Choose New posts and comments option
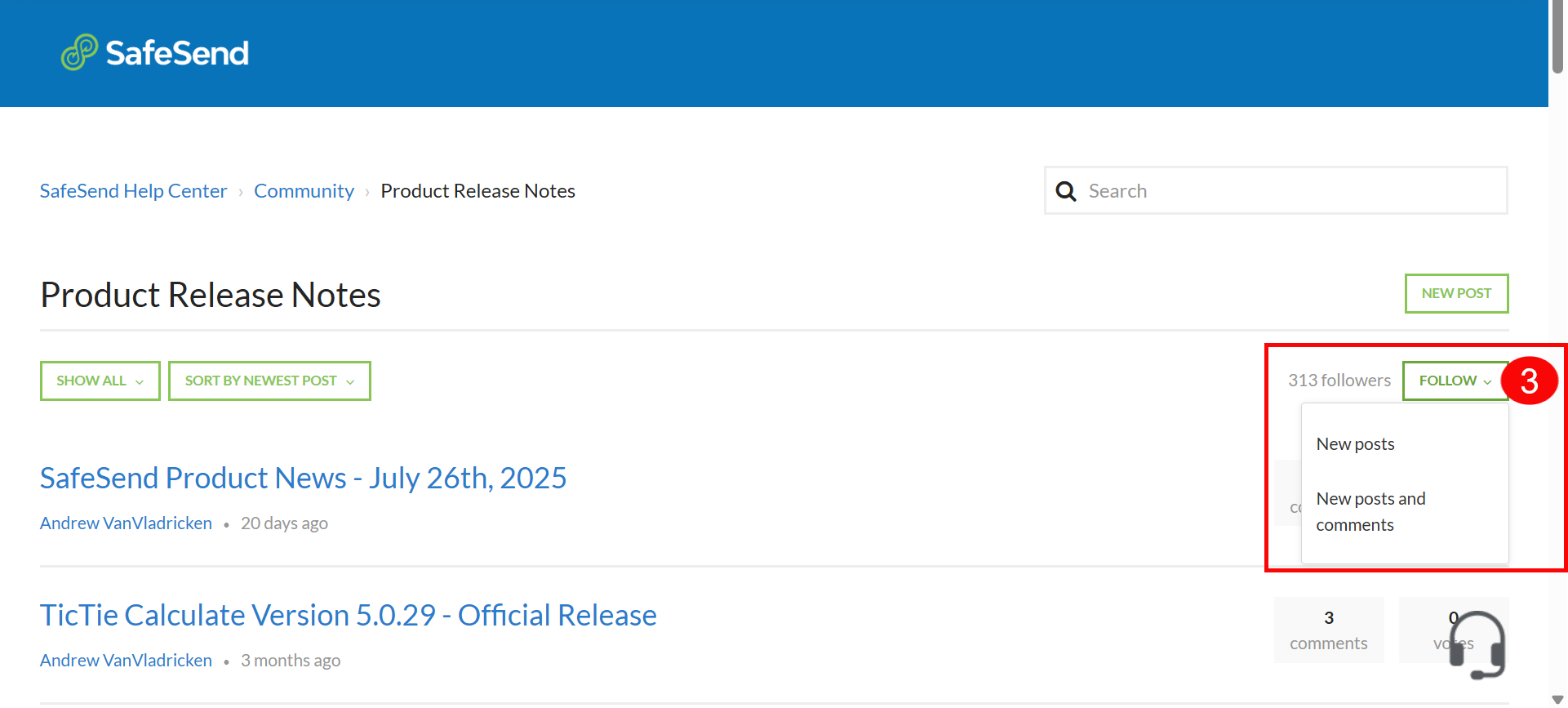Screen dimensions: 1568x708 [1371, 512]
